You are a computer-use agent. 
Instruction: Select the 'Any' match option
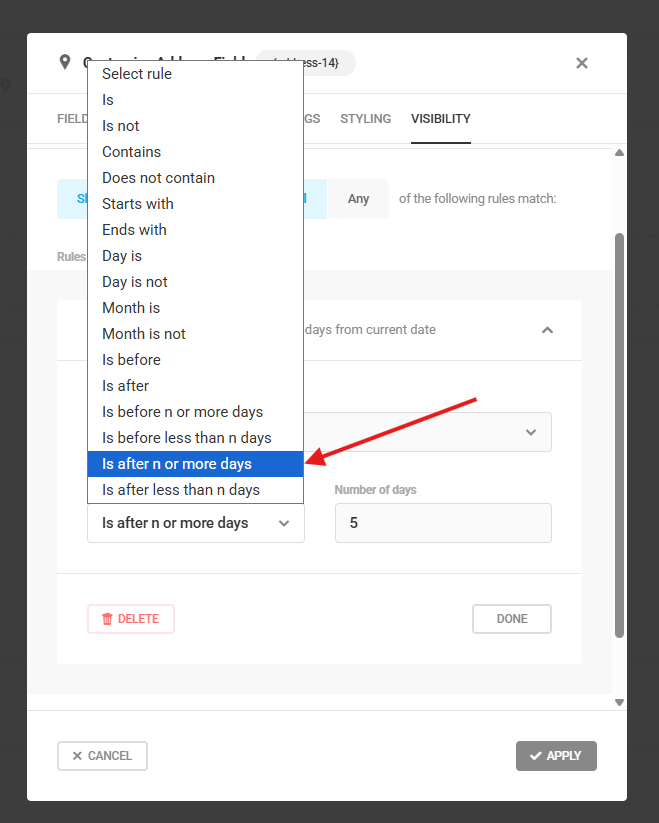pyautogui.click(x=358, y=199)
